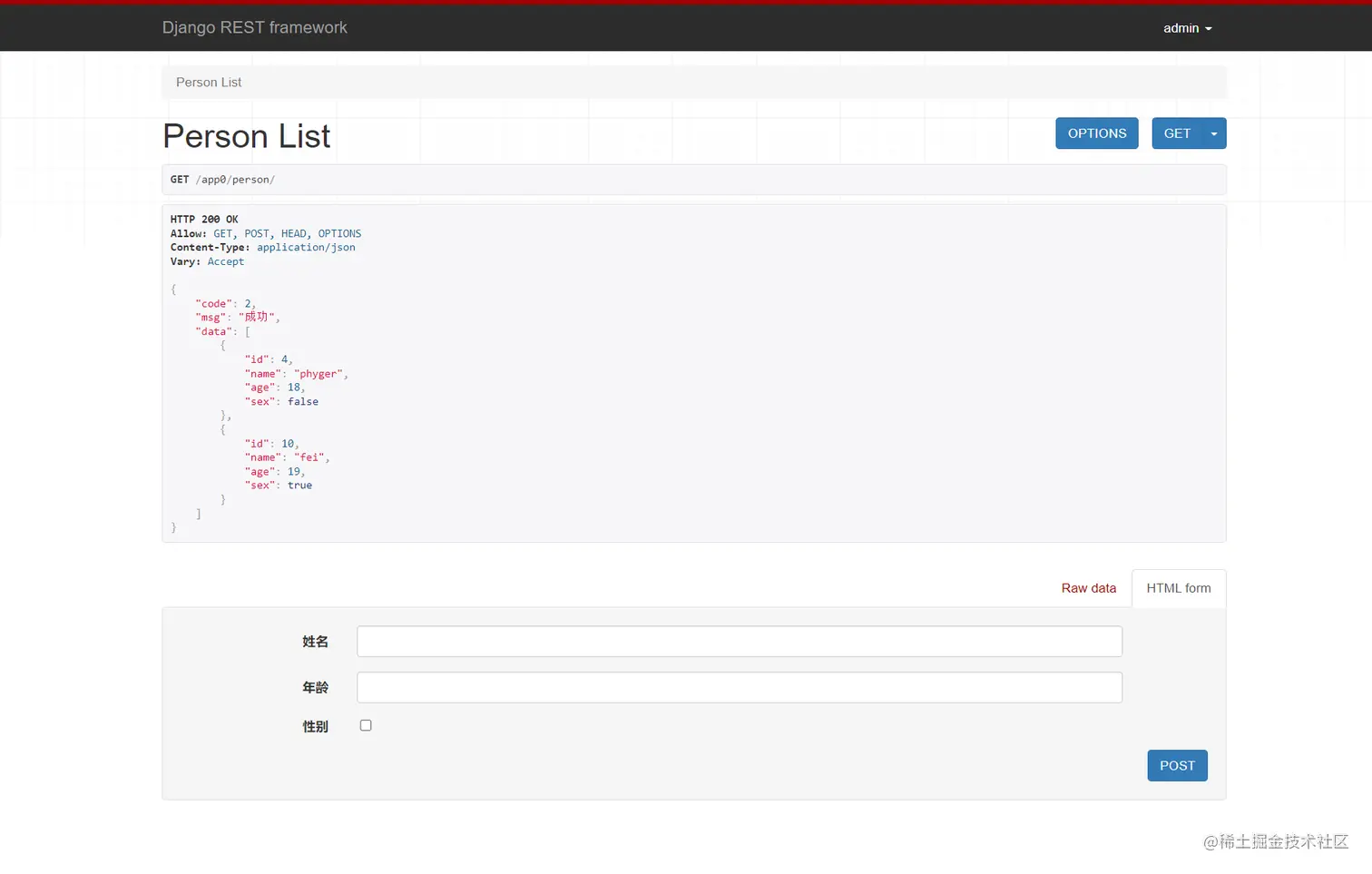
Task: Toggle the 性别 checkbox
Action: (366, 725)
